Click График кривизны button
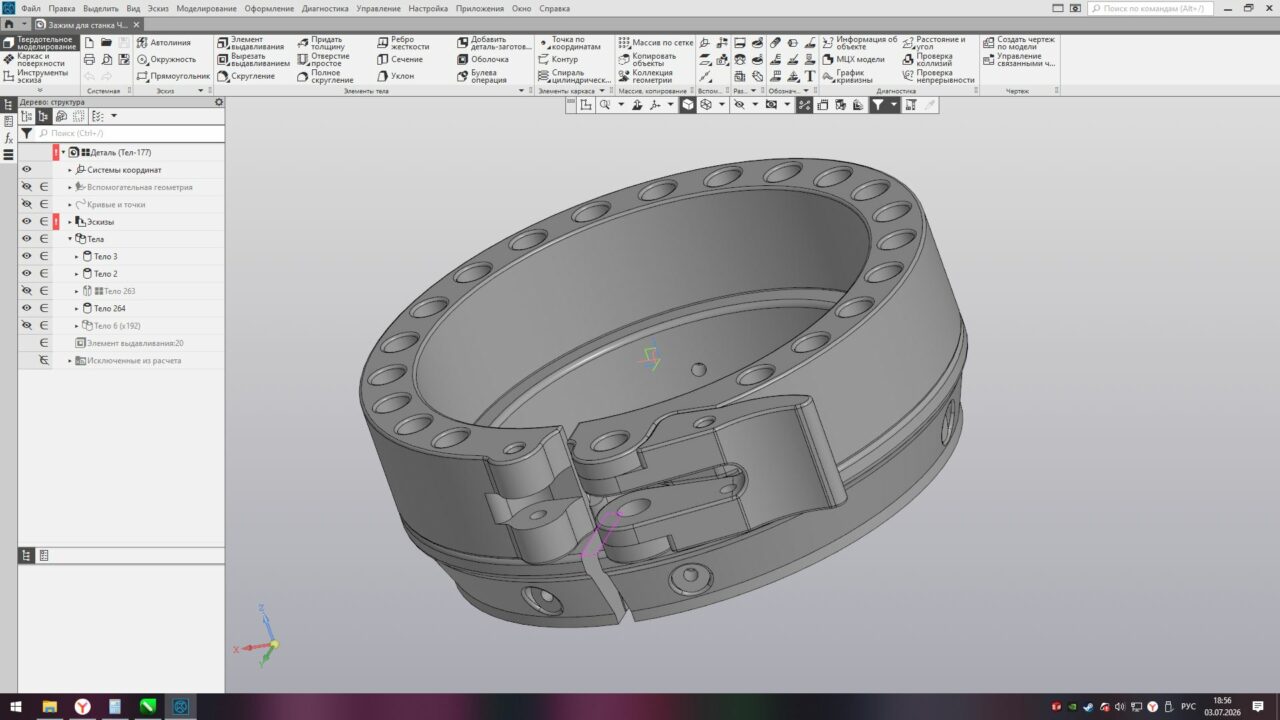Viewport: 1280px width, 720px height. click(x=847, y=76)
